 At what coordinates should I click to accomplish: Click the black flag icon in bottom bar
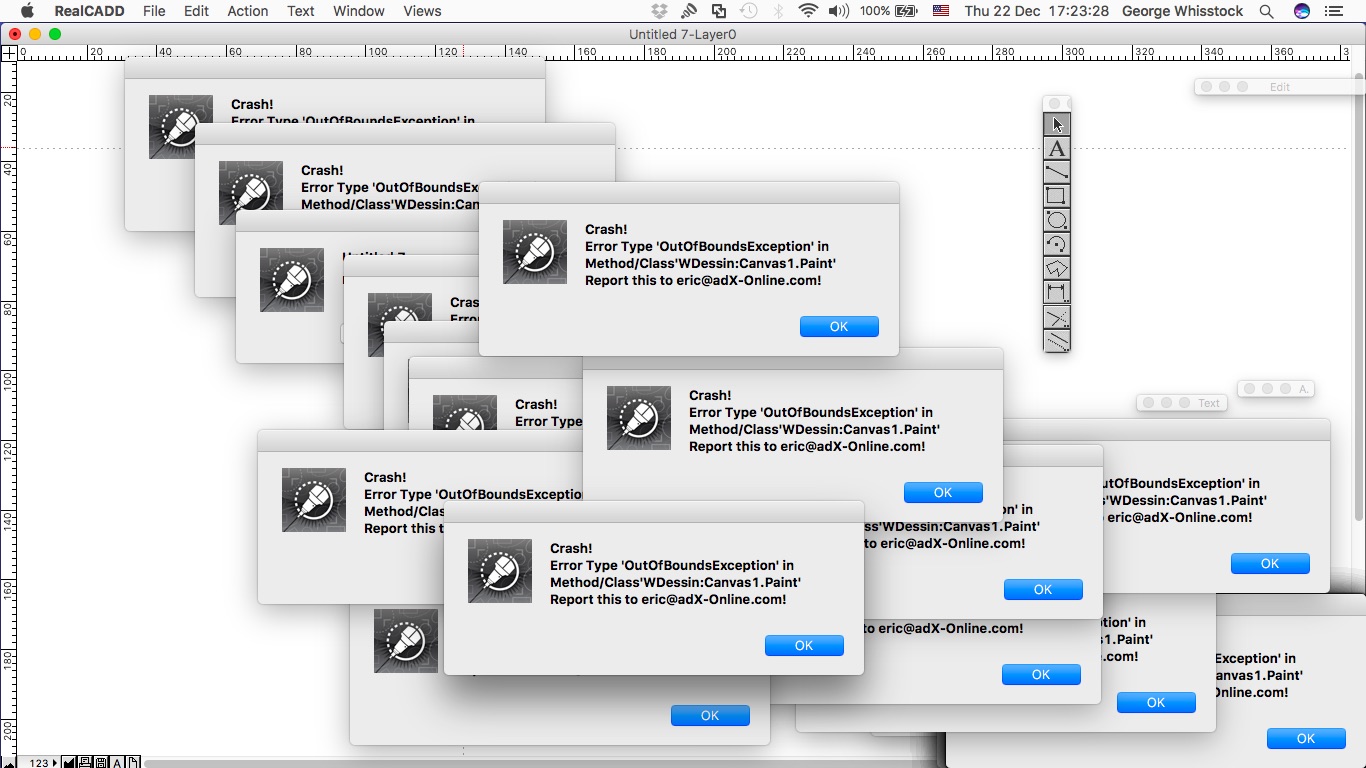[69, 762]
